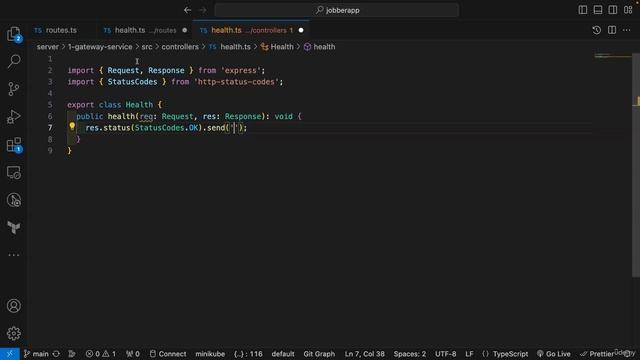Click the 'express' string on line 2

241,71
